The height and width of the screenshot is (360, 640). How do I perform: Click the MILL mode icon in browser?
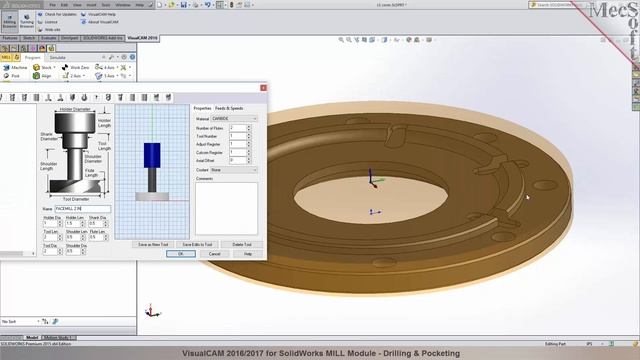coord(6,57)
